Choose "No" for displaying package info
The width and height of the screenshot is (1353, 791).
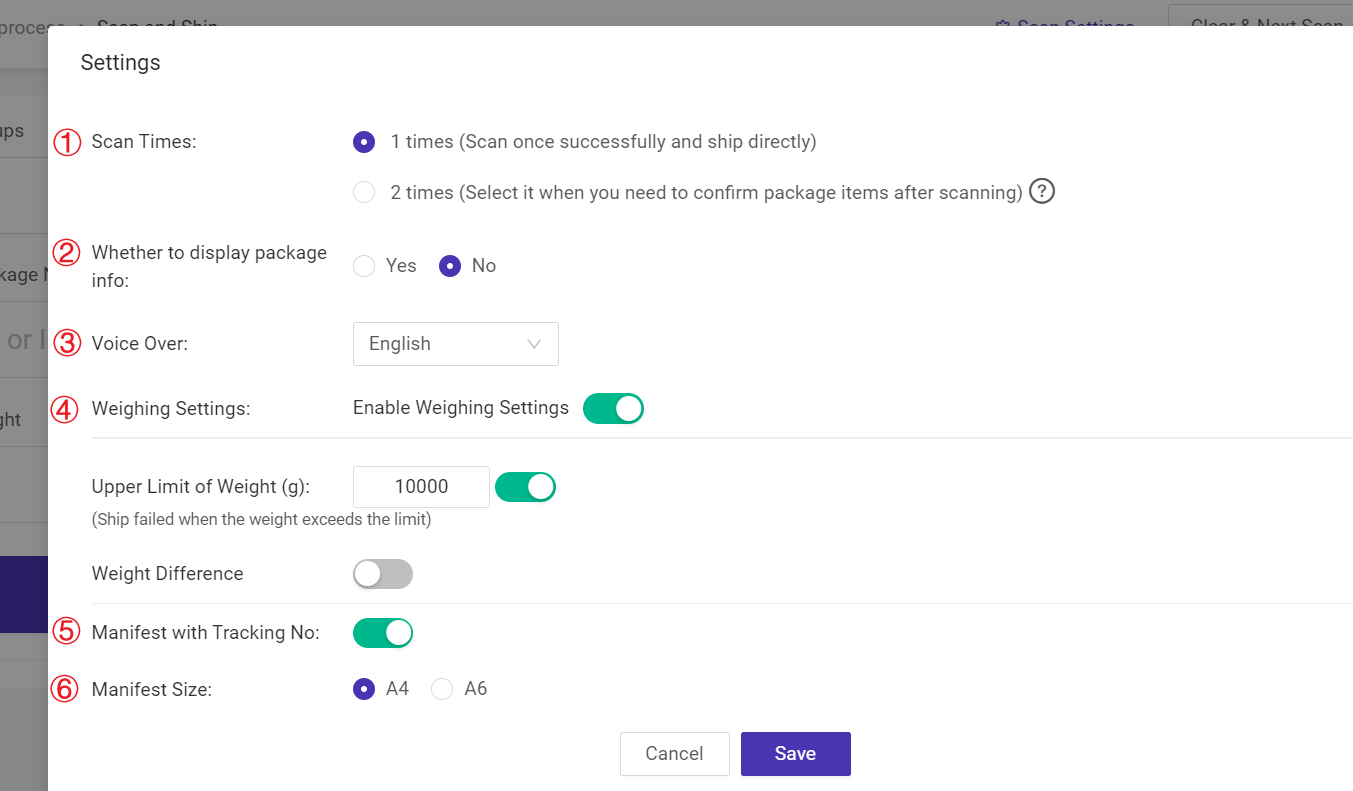pos(449,265)
